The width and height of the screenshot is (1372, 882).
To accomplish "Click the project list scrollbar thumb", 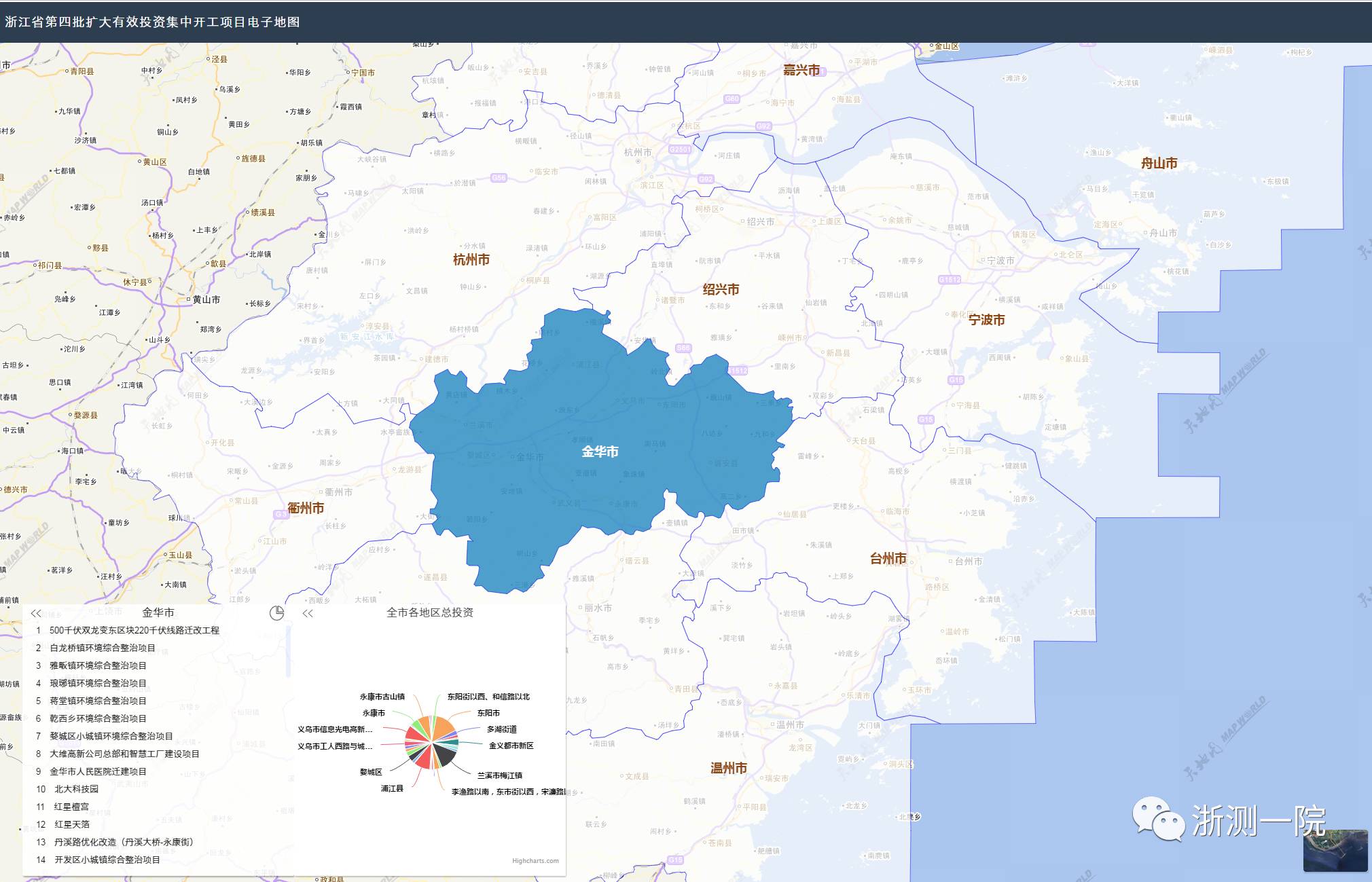I will coord(289,650).
